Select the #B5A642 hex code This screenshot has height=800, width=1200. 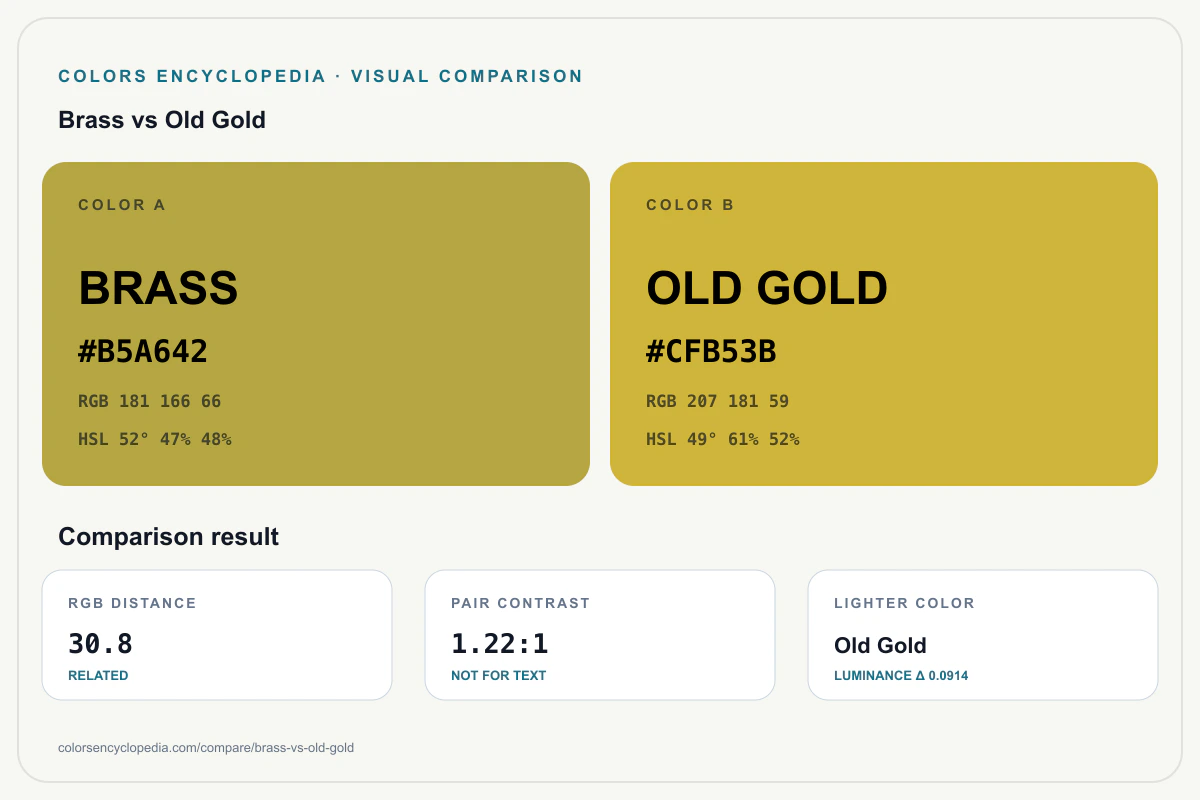(143, 352)
